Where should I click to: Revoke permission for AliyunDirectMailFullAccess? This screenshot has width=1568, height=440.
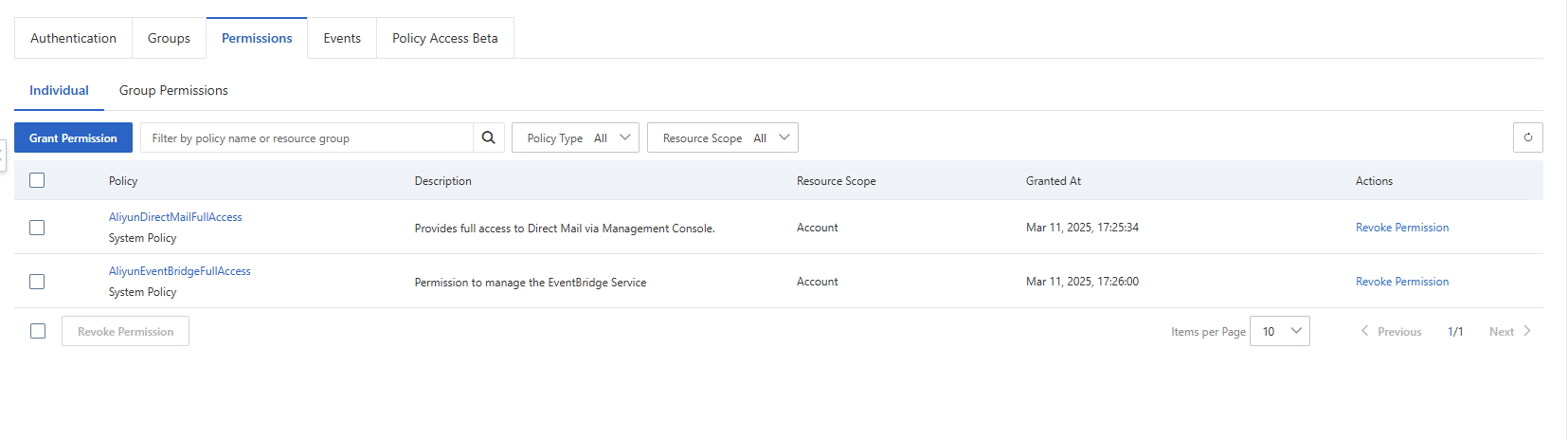(1401, 228)
